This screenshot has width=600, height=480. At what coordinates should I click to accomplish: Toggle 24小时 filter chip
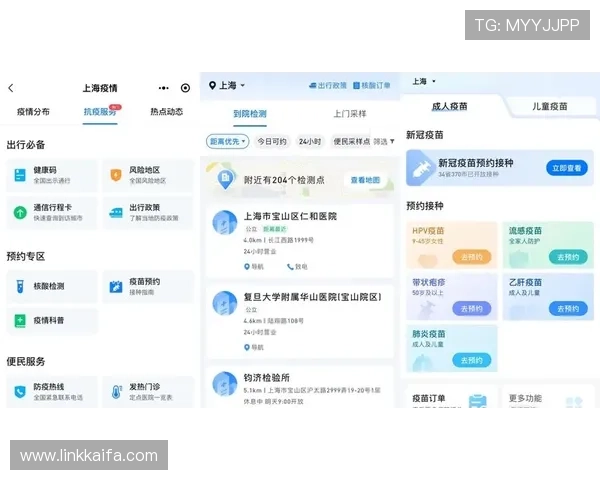point(310,142)
